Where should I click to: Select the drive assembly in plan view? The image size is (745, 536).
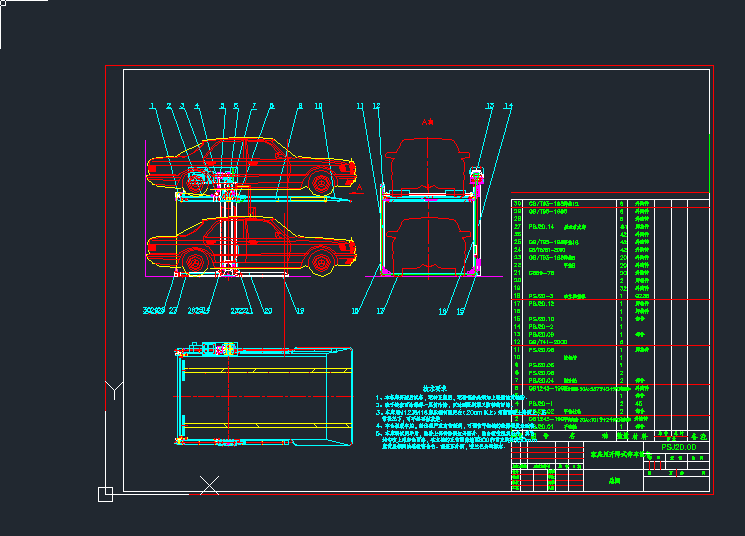[x=214, y=349]
